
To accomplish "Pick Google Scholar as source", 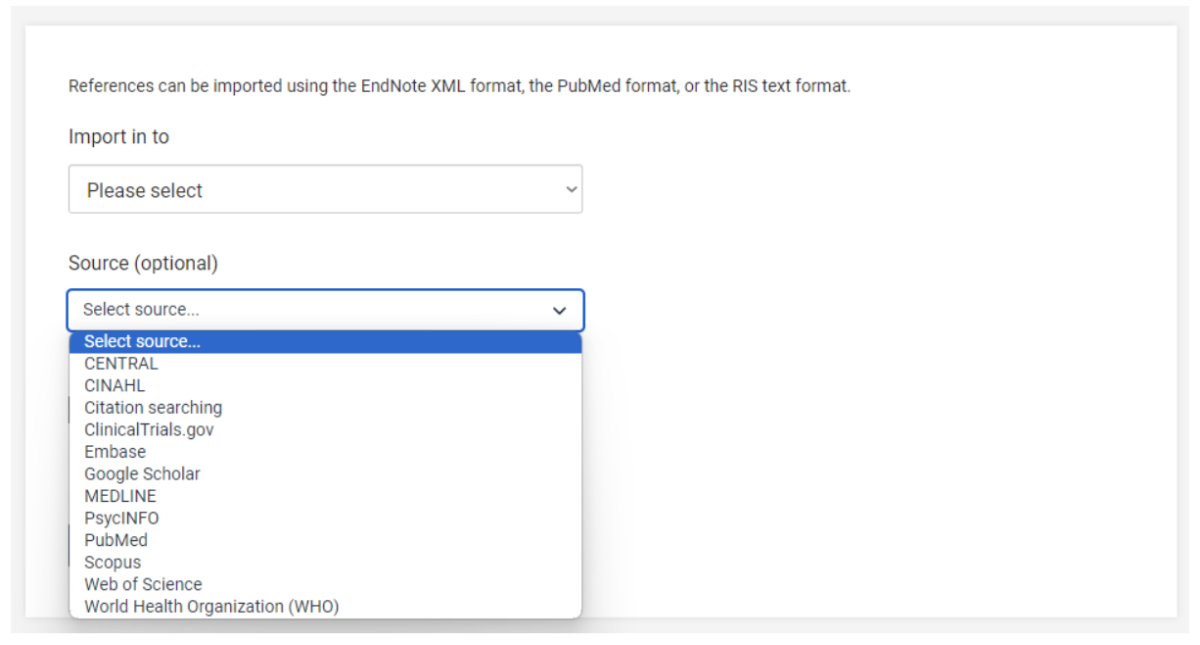I will [142, 474].
